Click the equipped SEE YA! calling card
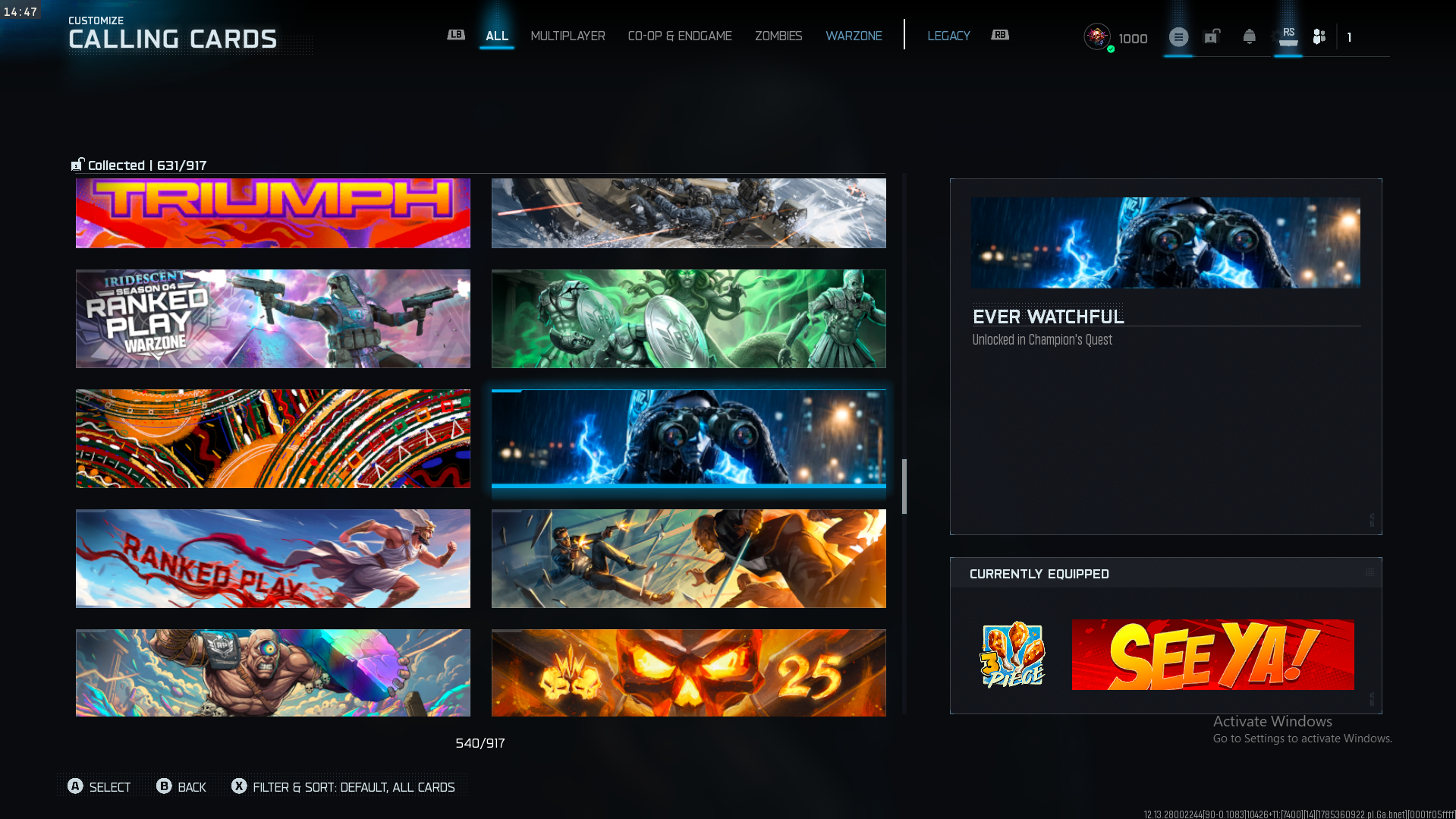The width and height of the screenshot is (1456, 819). (1212, 655)
